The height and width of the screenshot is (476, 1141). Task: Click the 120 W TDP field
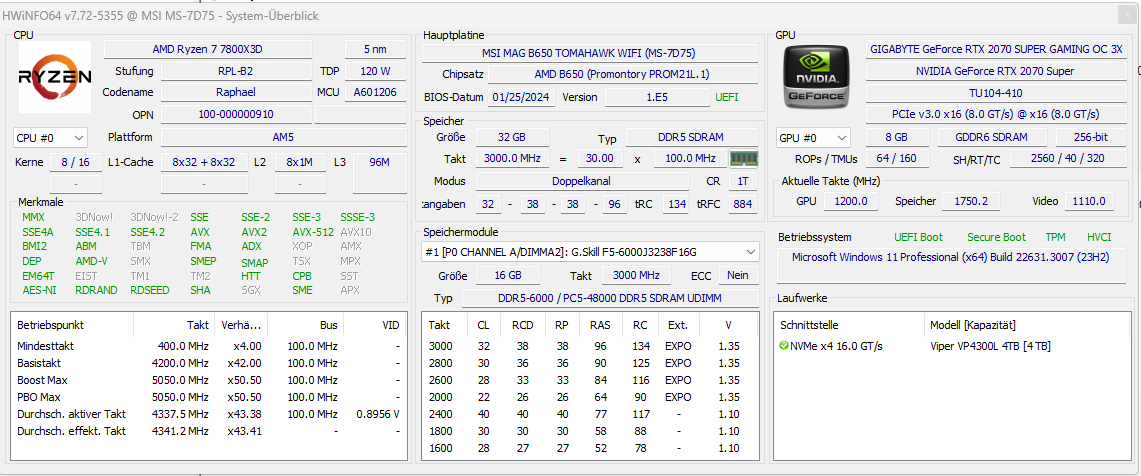click(375, 71)
